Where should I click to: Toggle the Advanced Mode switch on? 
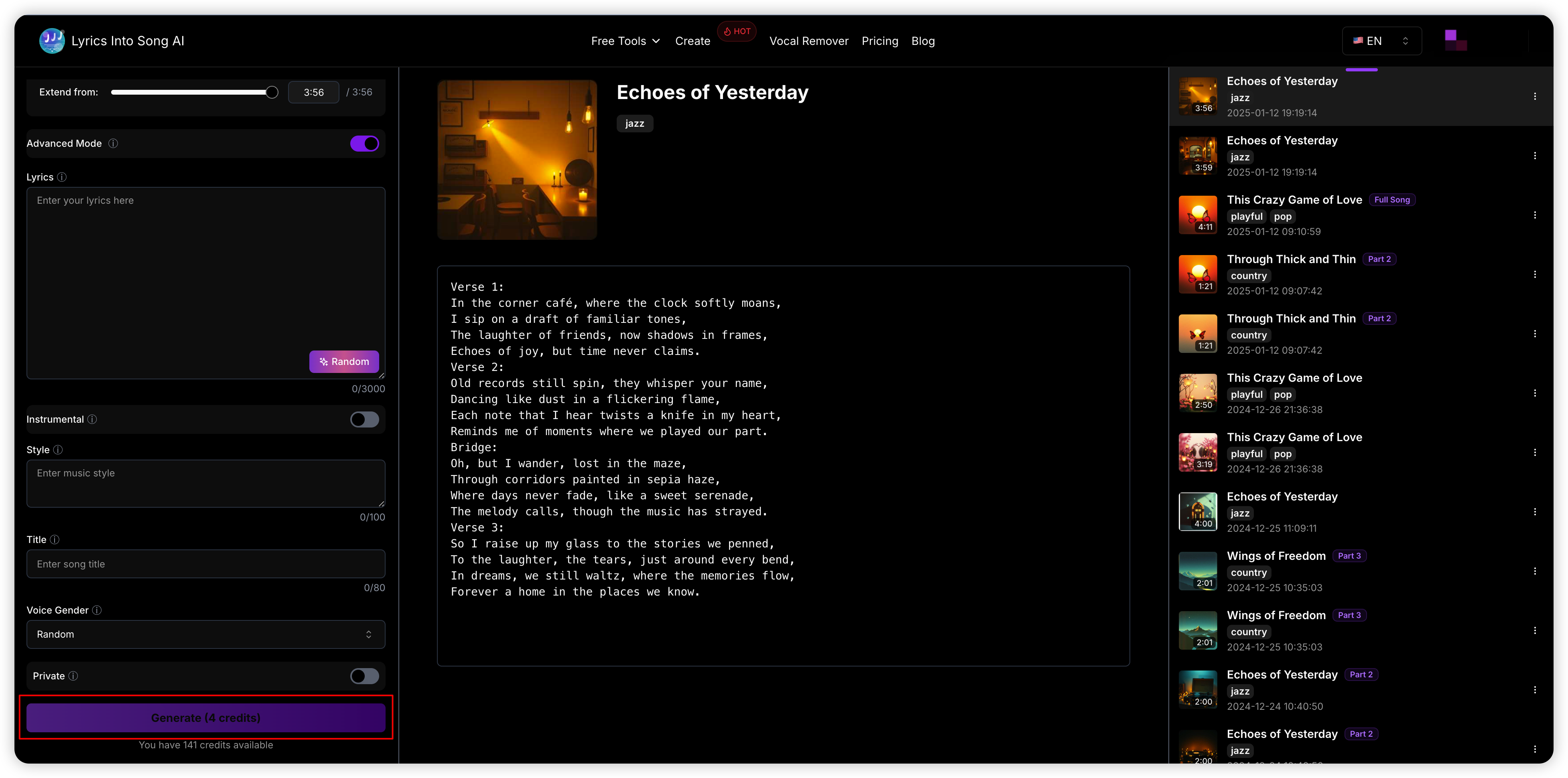point(365,142)
